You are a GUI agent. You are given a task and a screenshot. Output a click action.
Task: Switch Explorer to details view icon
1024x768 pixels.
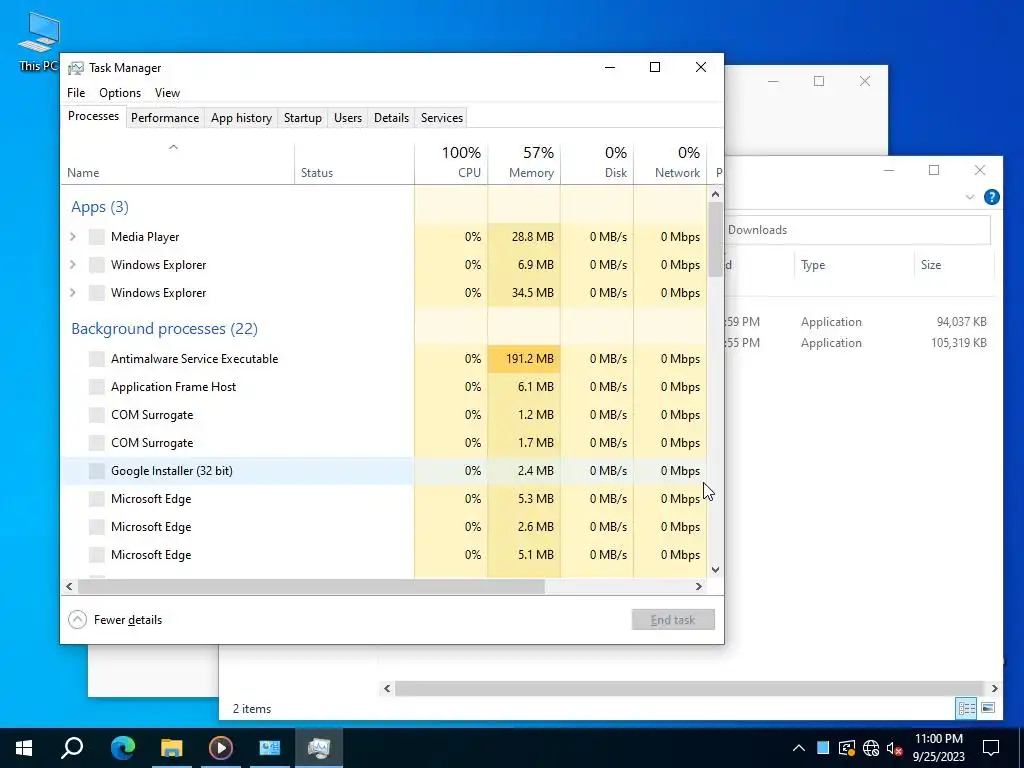[967, 708]
